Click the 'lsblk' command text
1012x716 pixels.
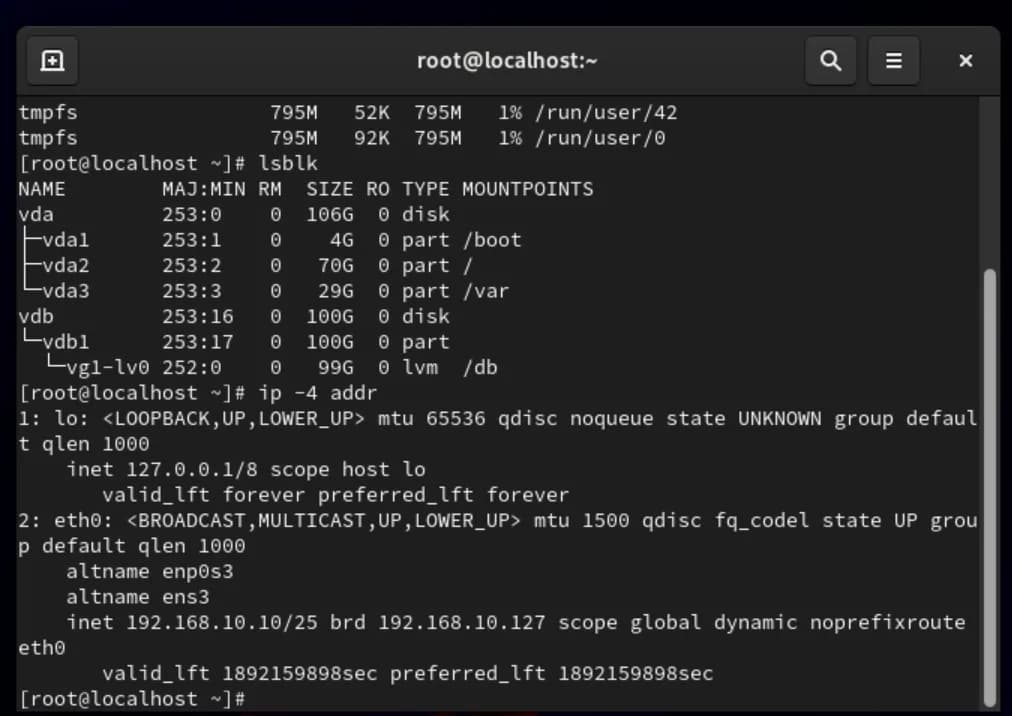288,163
